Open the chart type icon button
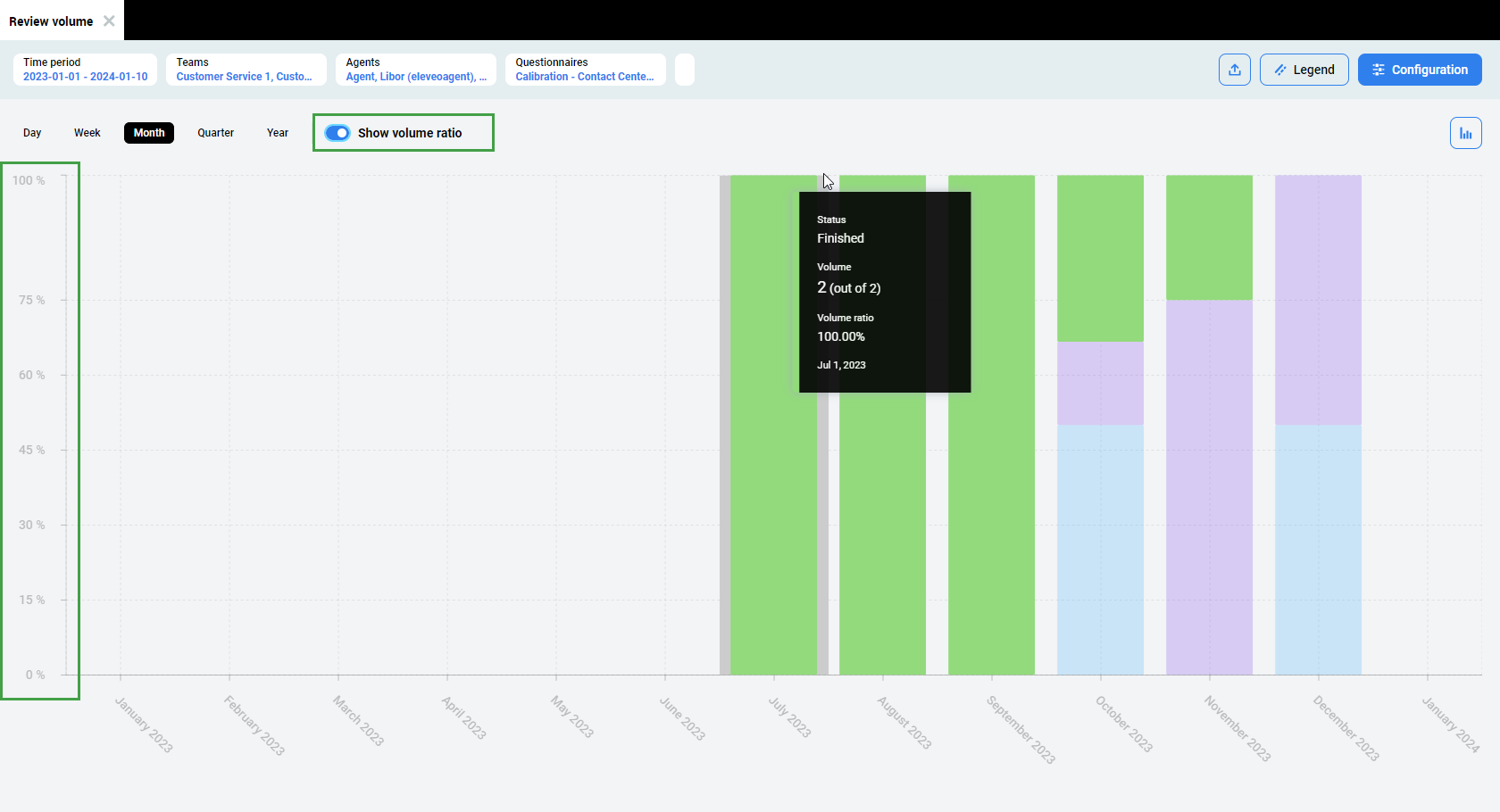The image size is (1500, 812). (x=1465, y=133)
